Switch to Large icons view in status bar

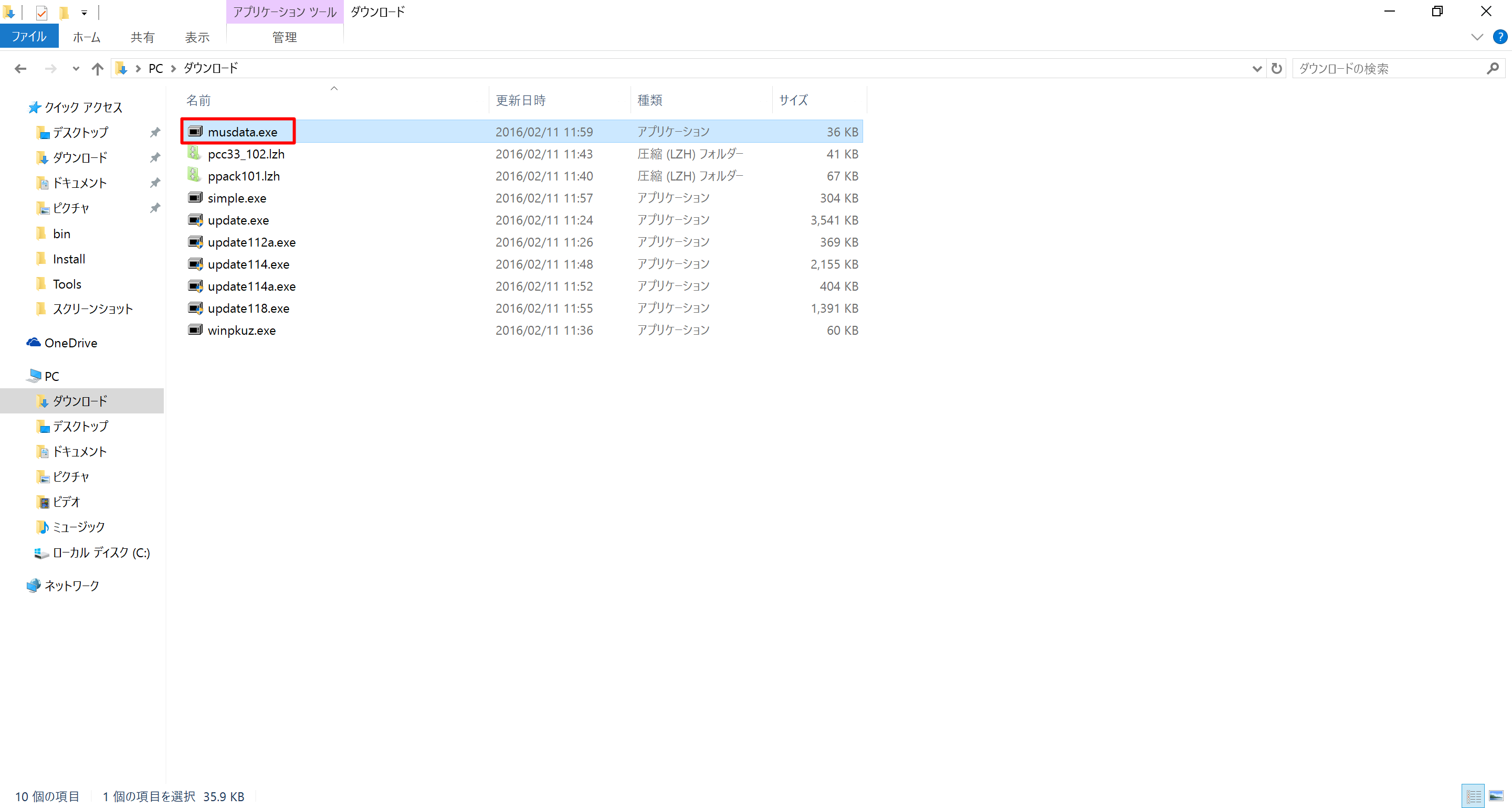(x=1496, y=796)
